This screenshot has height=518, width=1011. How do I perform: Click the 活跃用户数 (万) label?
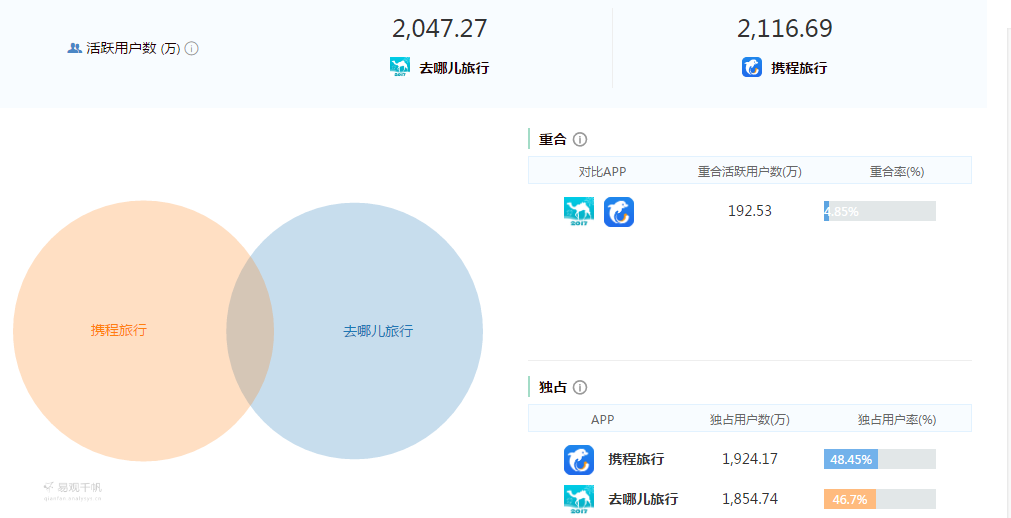133,48
